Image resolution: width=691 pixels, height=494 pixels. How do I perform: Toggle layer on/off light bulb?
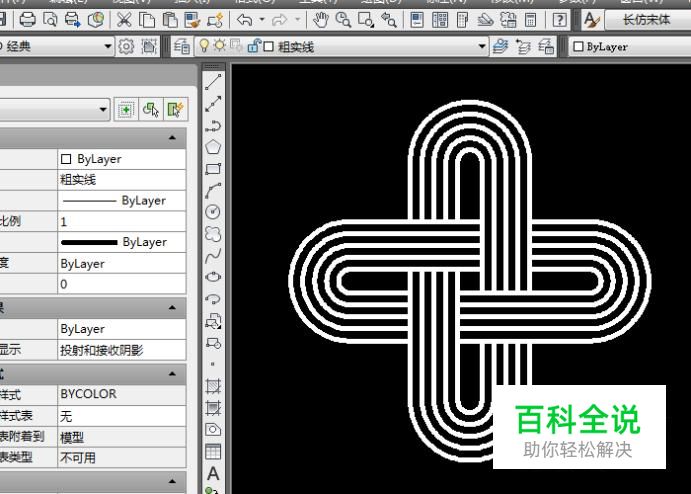pos(204,45)
